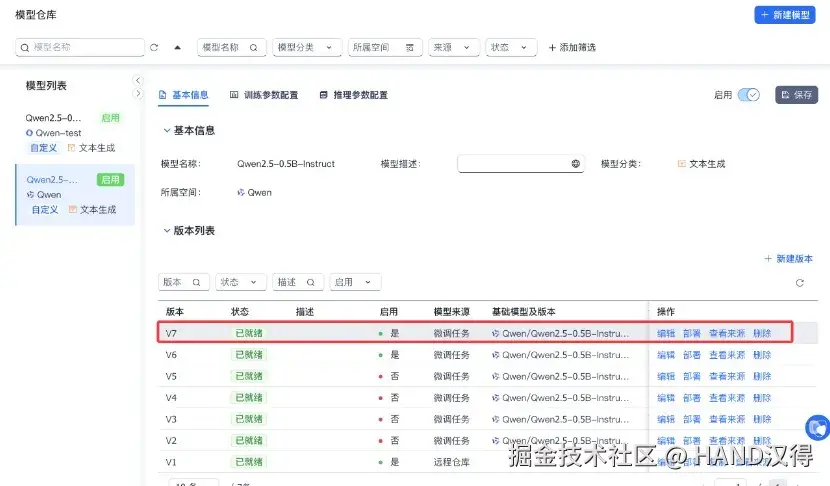
Task: Collapse the 基本信息 section
Action: (167, 130)
